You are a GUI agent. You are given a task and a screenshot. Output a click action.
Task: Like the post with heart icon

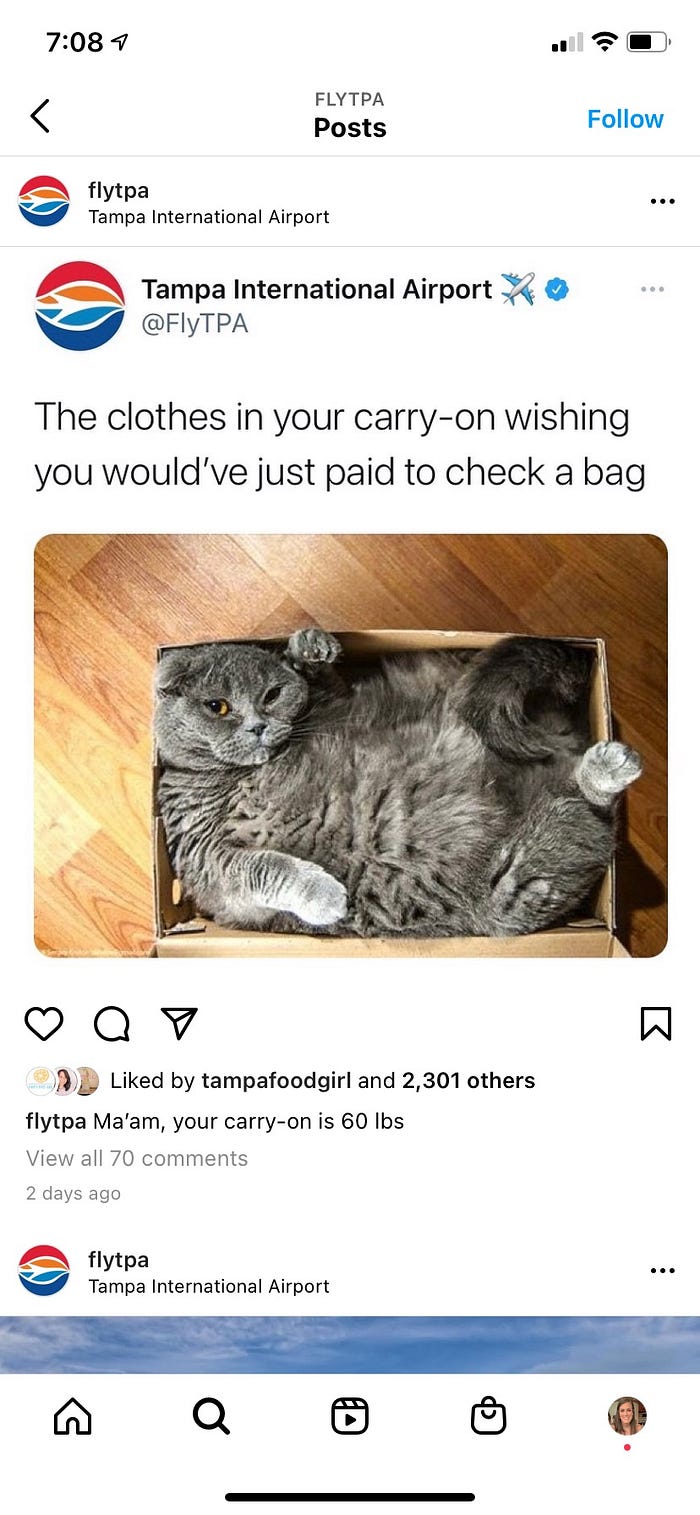(44, 1023)
